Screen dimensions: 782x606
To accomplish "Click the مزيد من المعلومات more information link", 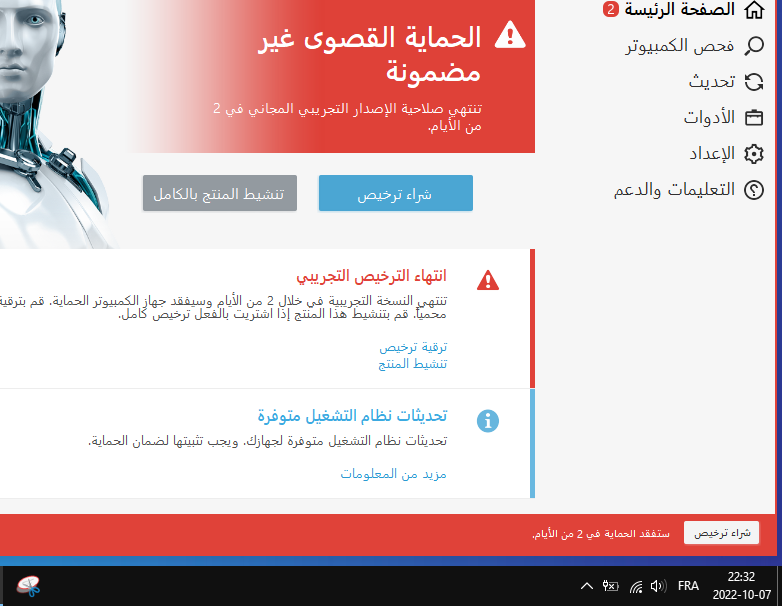I will pyautogui.click(x=393, y=473).
